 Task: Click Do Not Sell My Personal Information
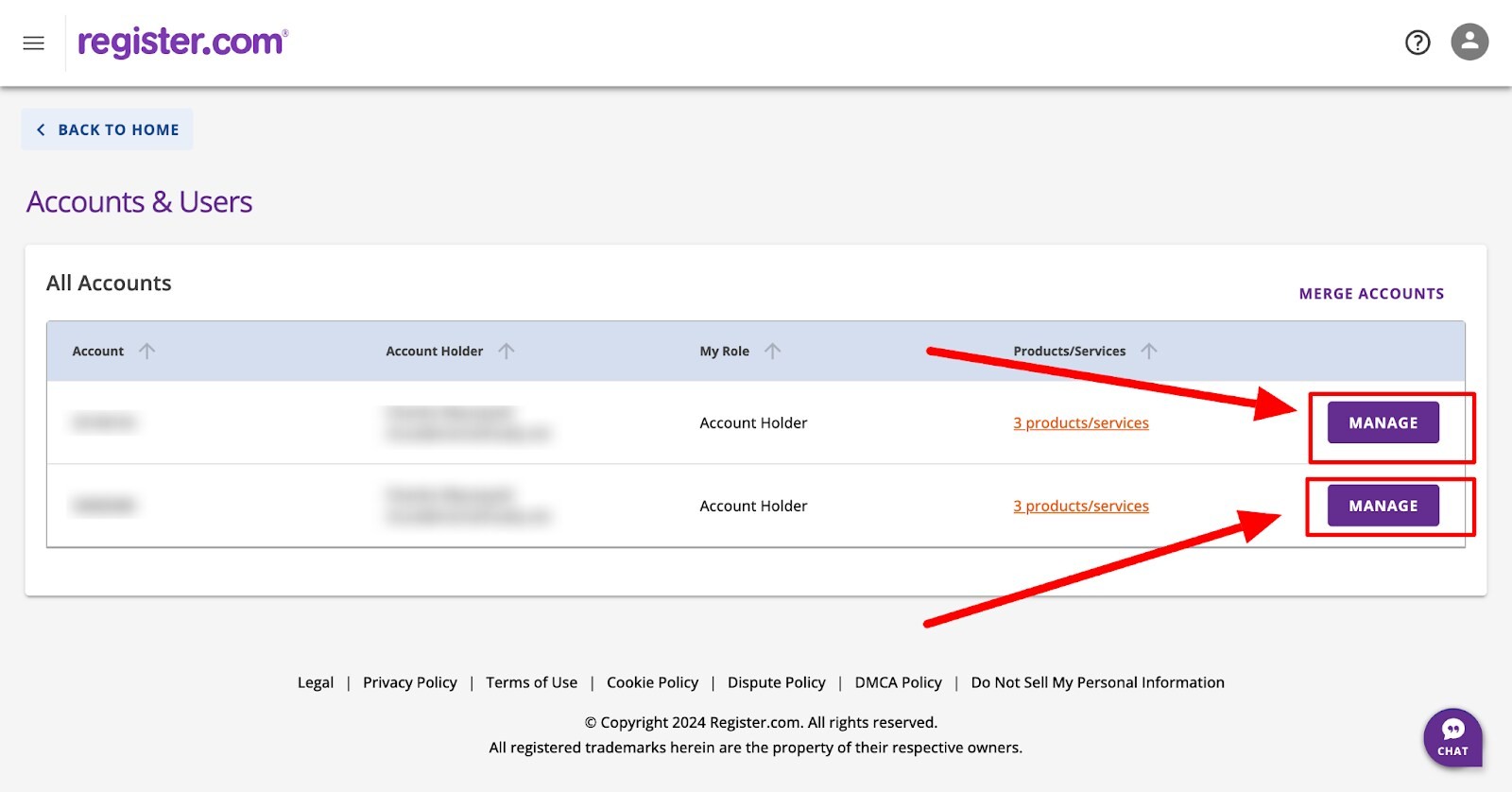click(1097, 682)
